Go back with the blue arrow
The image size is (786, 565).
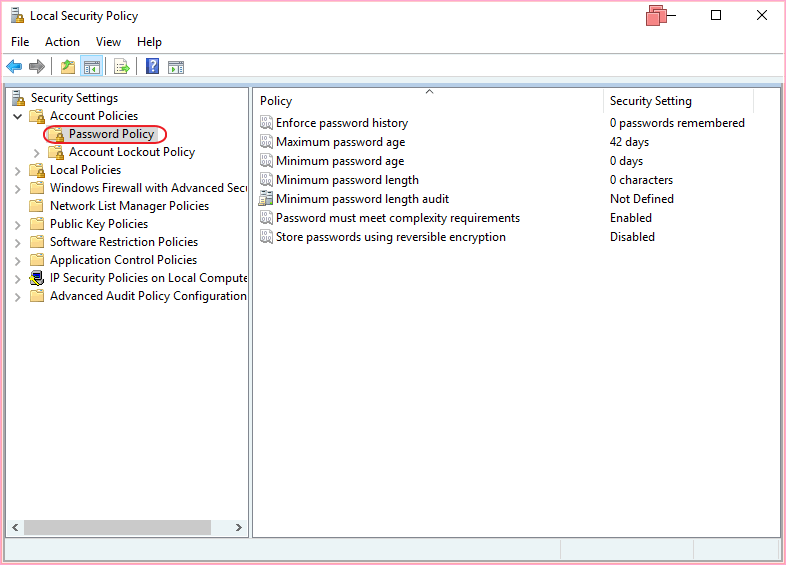[14, 66]
